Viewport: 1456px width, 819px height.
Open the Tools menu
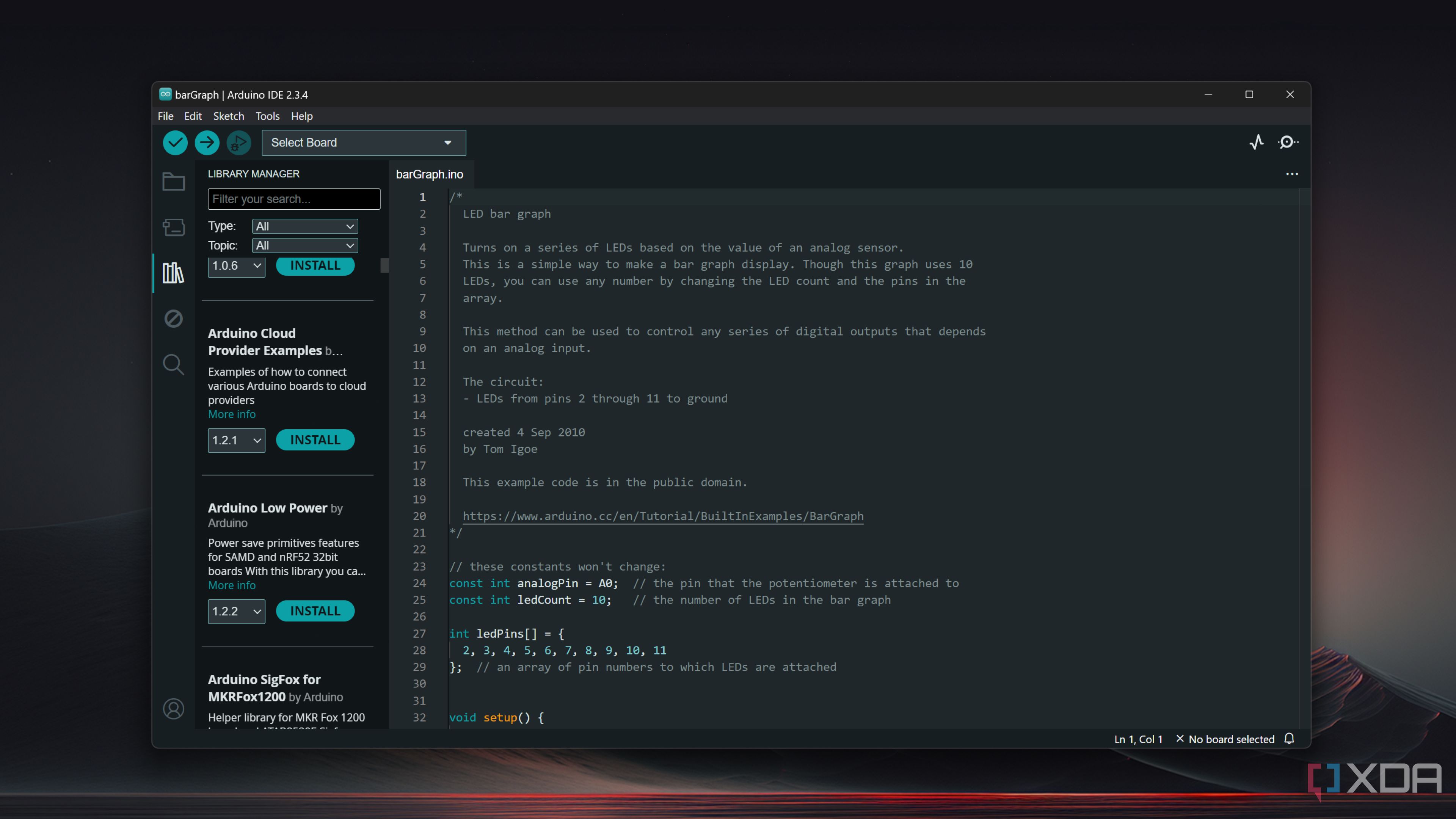tap(267, 116)
